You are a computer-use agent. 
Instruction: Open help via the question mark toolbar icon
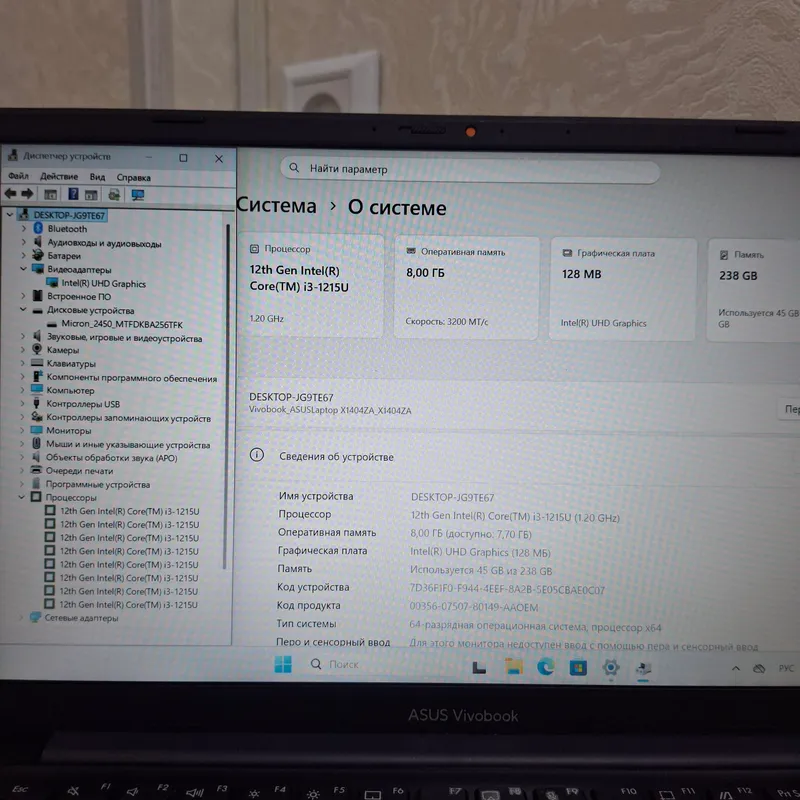tap(73, 194)
